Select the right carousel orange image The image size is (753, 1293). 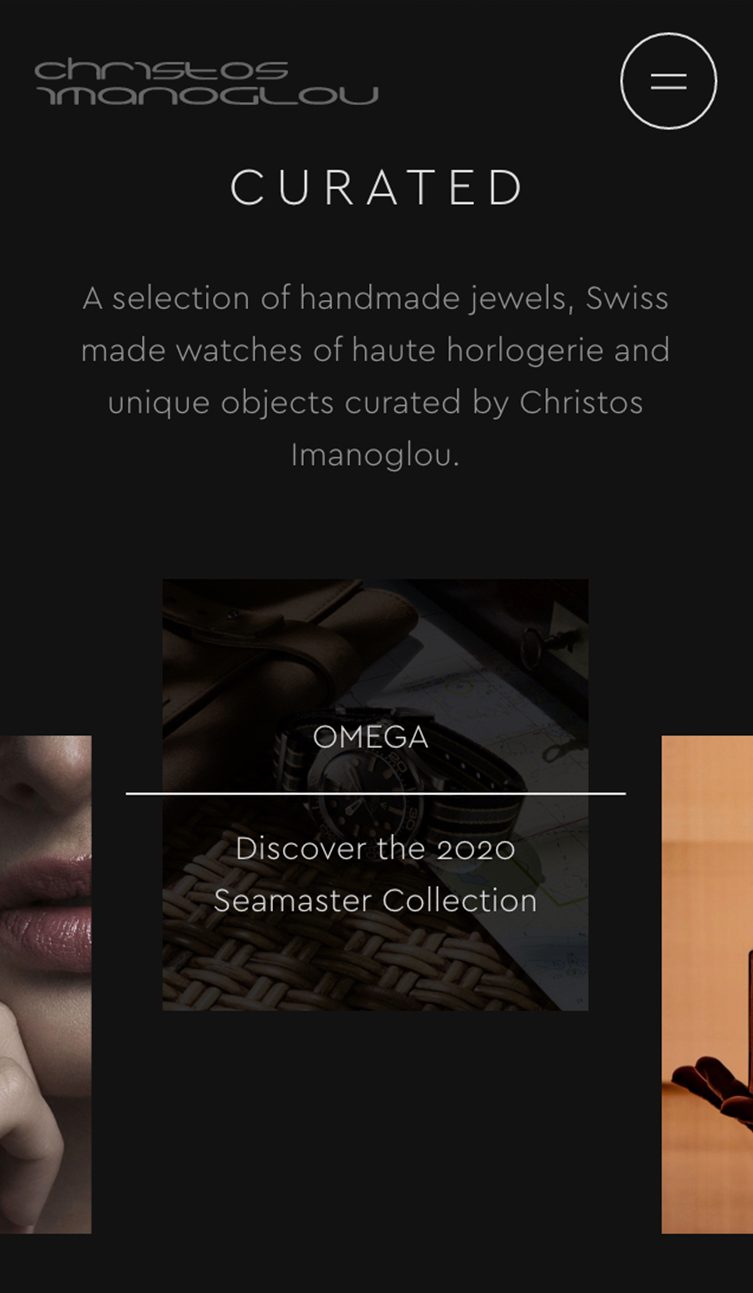tap(707, 984)
